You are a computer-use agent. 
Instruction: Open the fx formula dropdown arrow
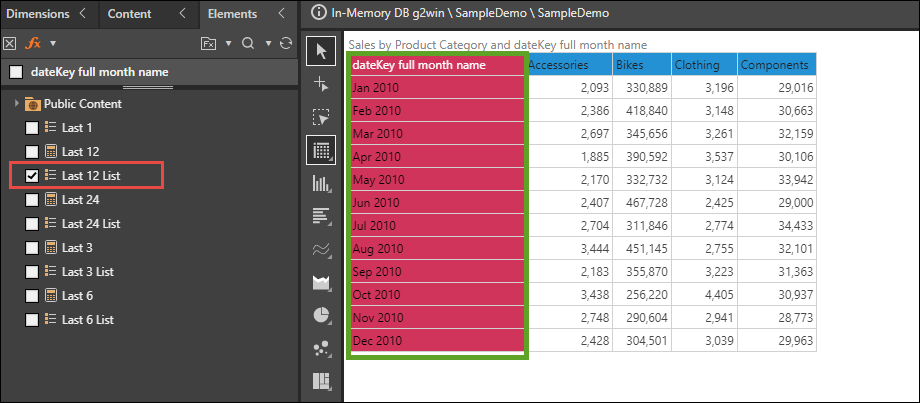click(x=52, y=44)
